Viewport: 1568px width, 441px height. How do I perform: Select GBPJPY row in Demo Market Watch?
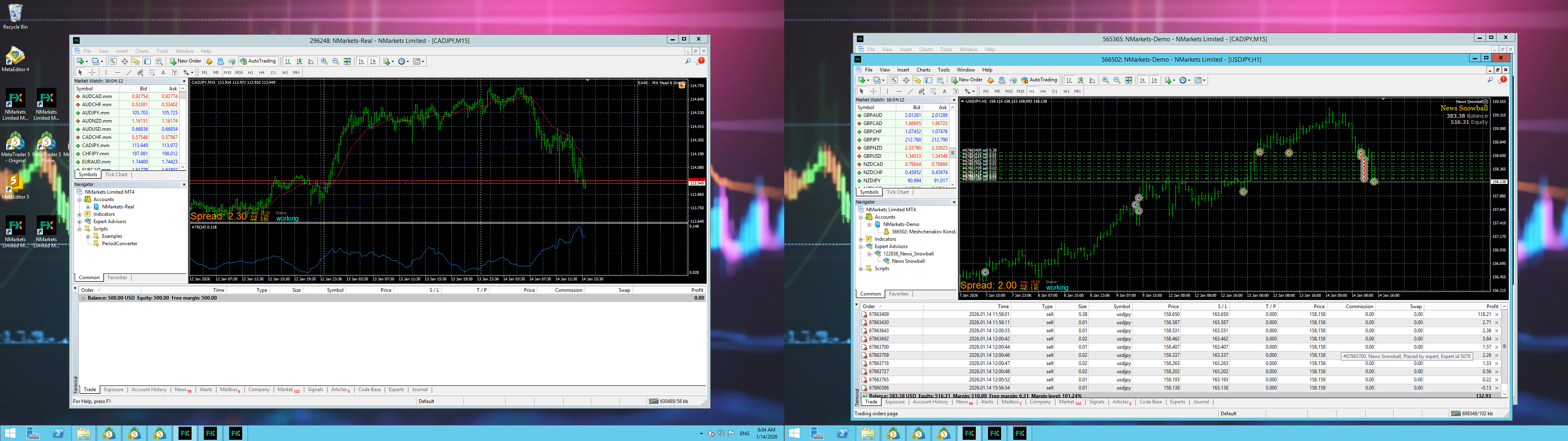click(903, 140)
